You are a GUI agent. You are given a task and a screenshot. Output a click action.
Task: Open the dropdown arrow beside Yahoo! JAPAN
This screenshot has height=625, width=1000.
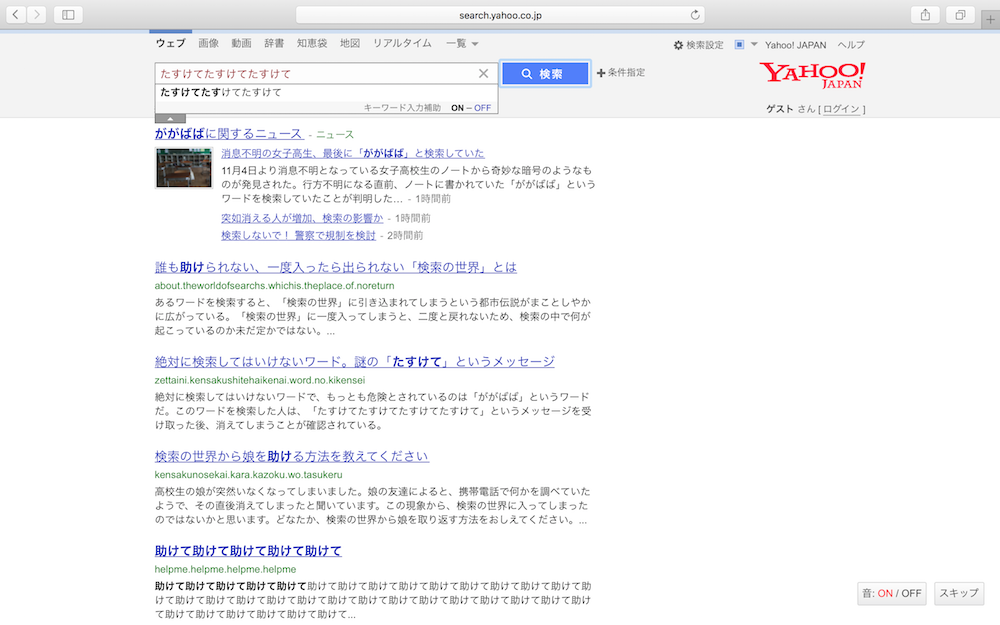pyautogui.click(x=754, y=45)
